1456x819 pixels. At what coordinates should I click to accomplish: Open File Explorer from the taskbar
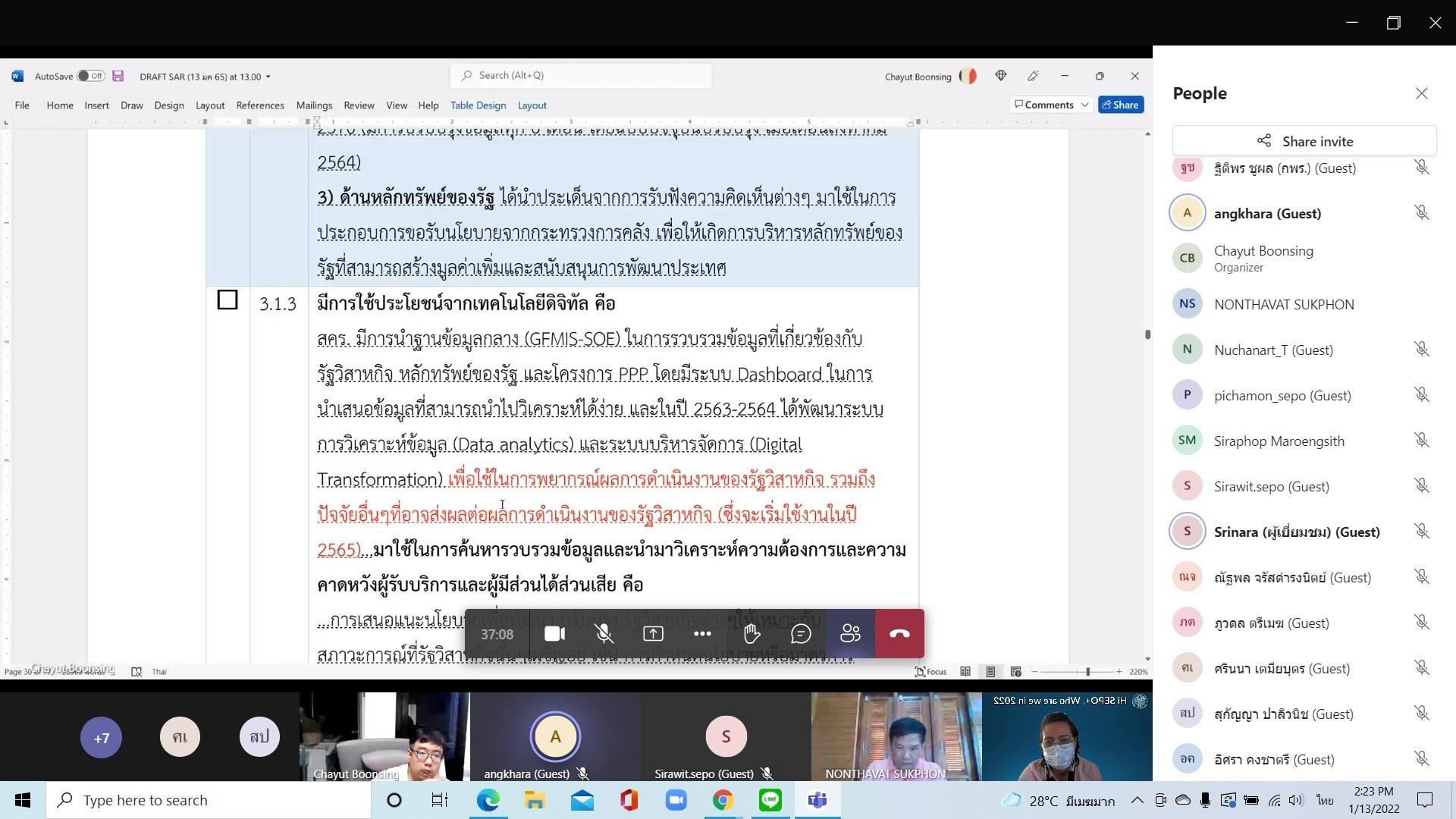(x=535, y=800)
